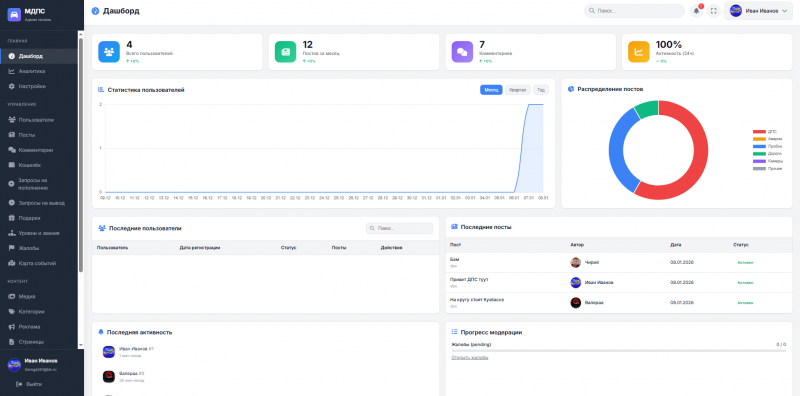
Task: Toggle Пробки legend entry visibility
Action: (767, 146)
